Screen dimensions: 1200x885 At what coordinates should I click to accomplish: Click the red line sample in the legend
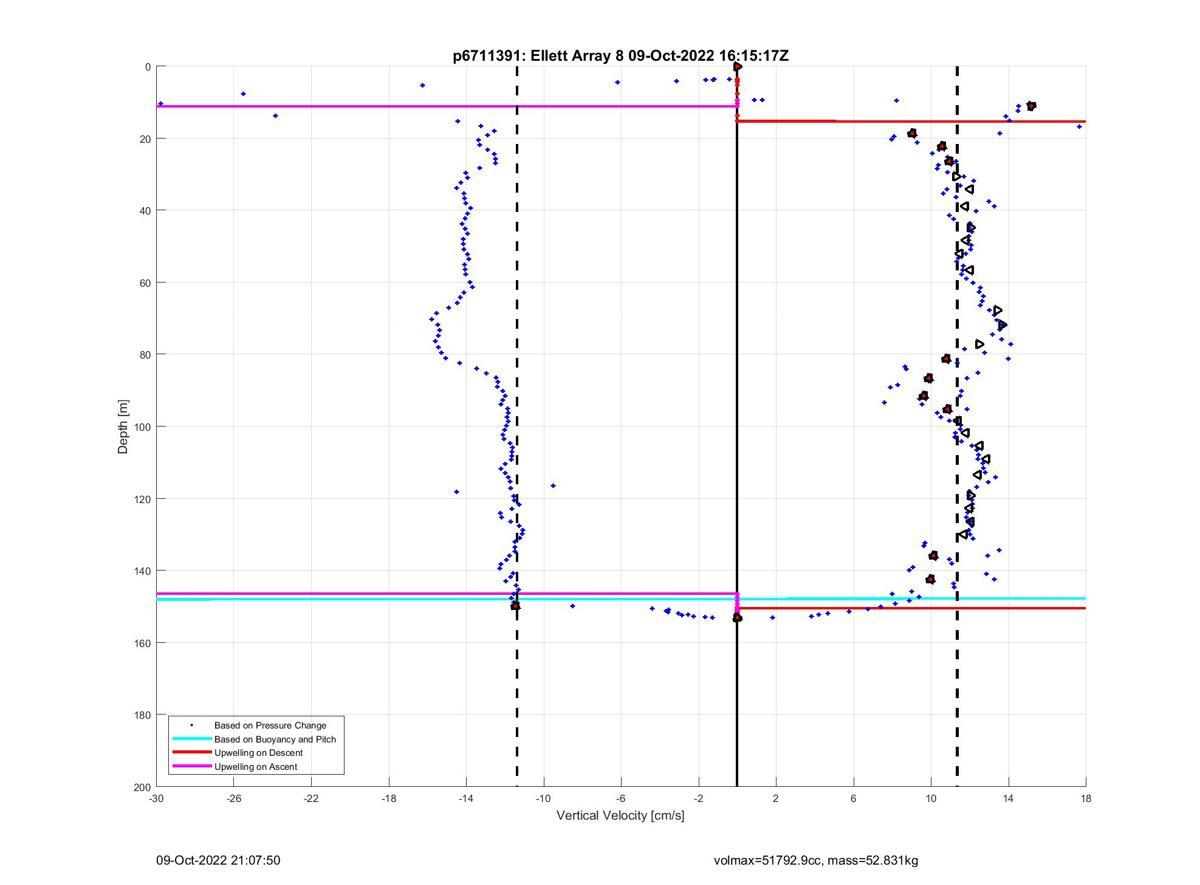[191, 753]
